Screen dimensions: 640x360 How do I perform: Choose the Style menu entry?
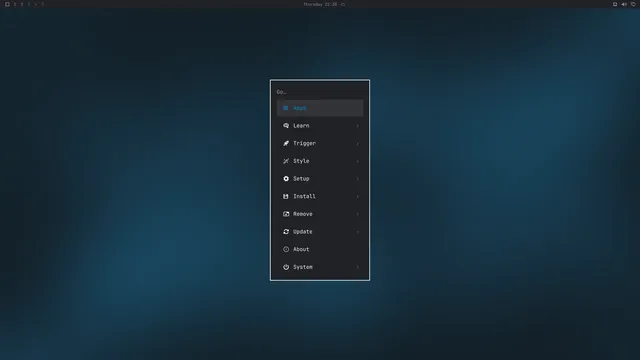click(x=320, y=161)
